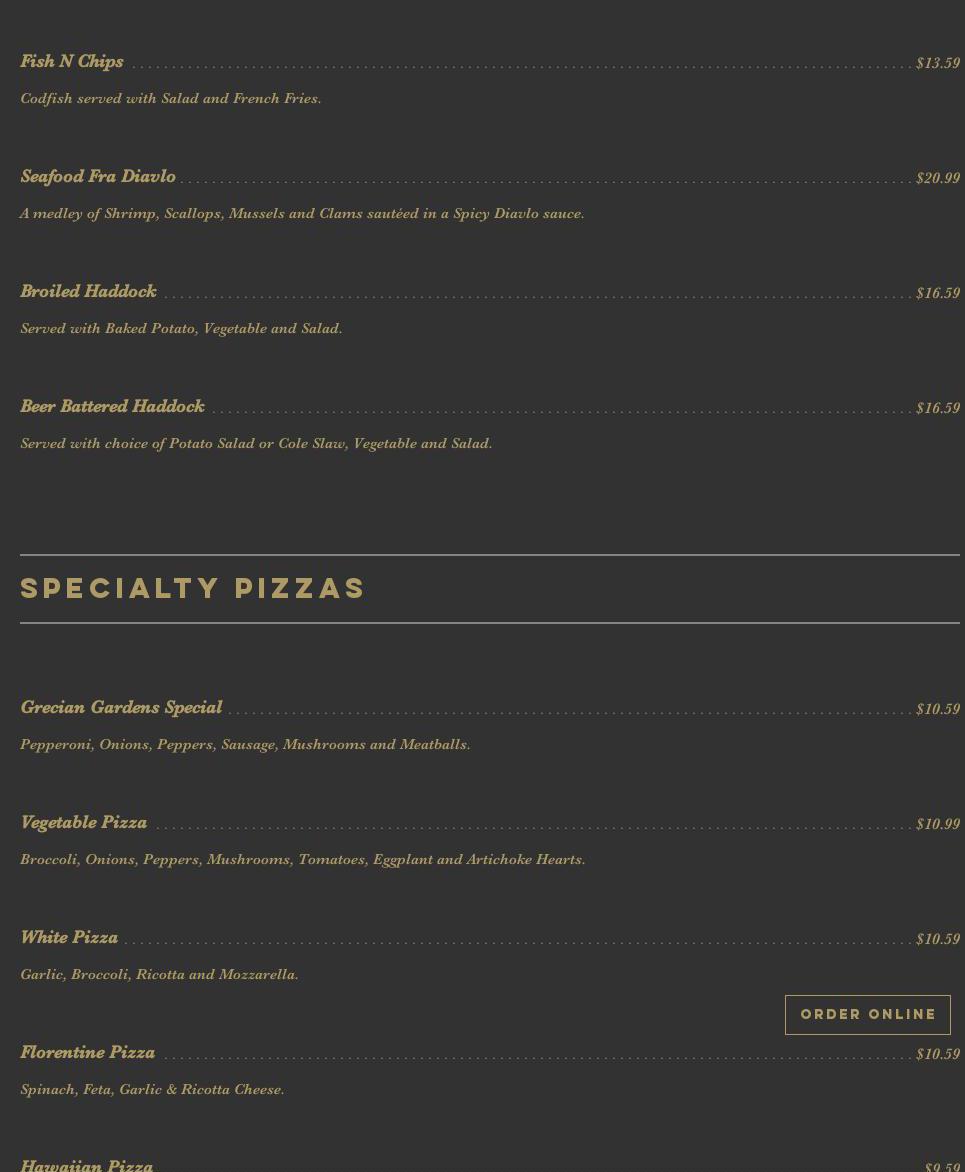Click the Codfish with Salad and French Fries description
Image resolution: width=965 pixels, height=1172 pixels.
[x=171, y=99]
